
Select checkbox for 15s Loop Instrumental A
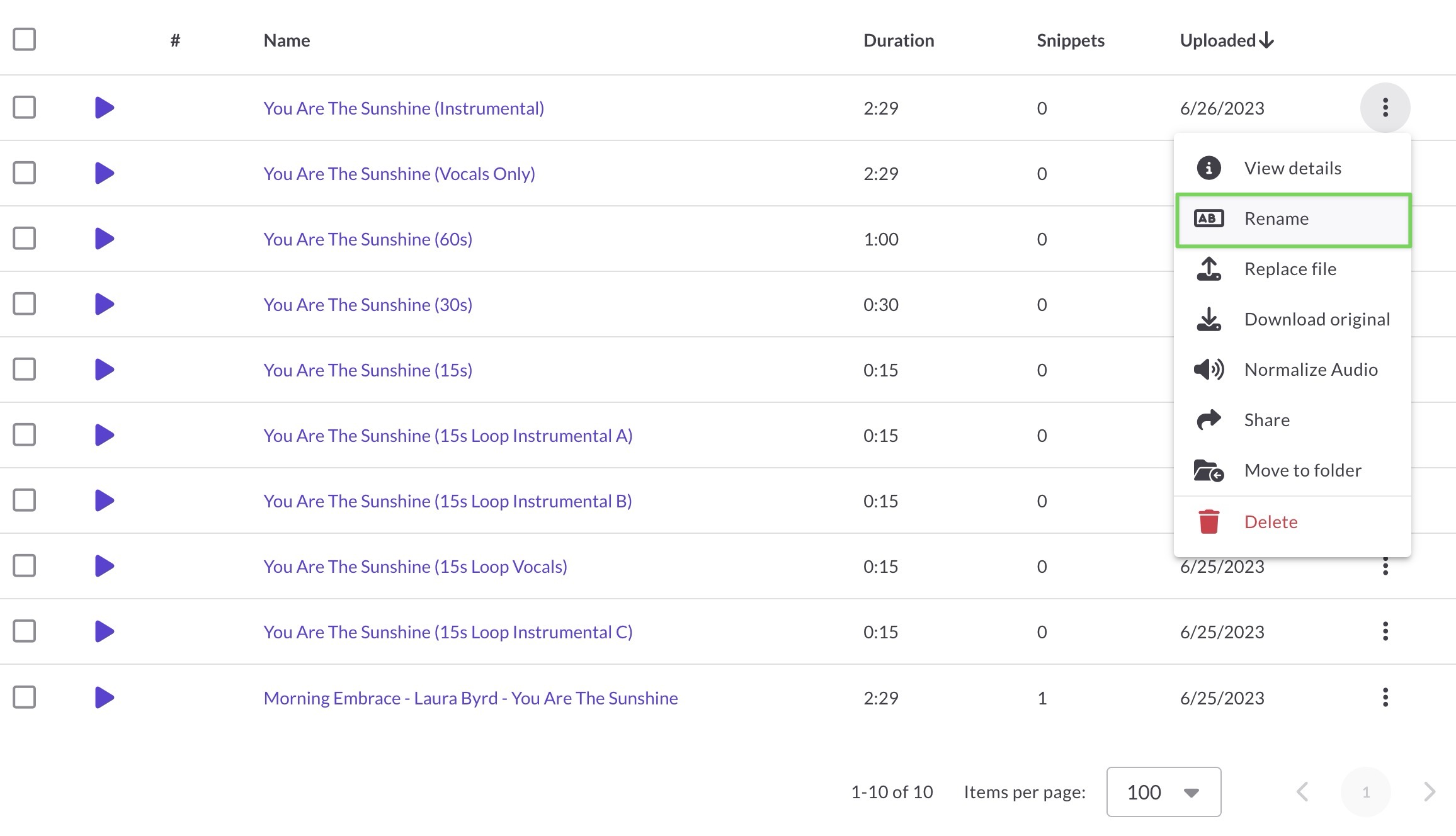tap(25, 435)
